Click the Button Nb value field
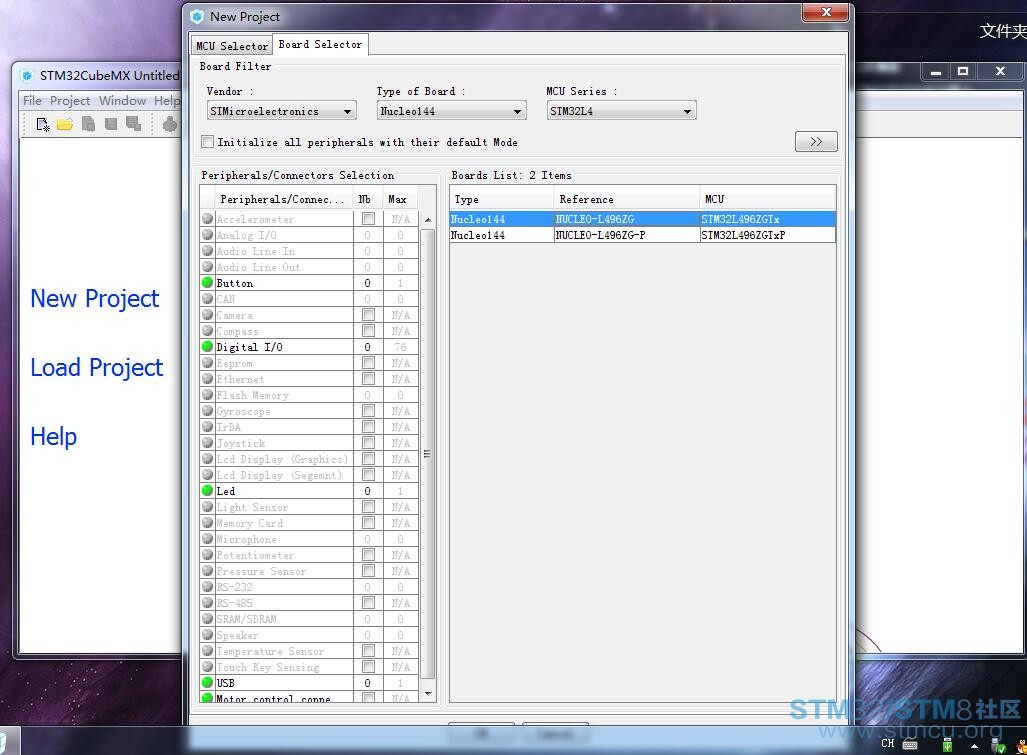Screen dimensions: 1027x755 pos(367,283)
